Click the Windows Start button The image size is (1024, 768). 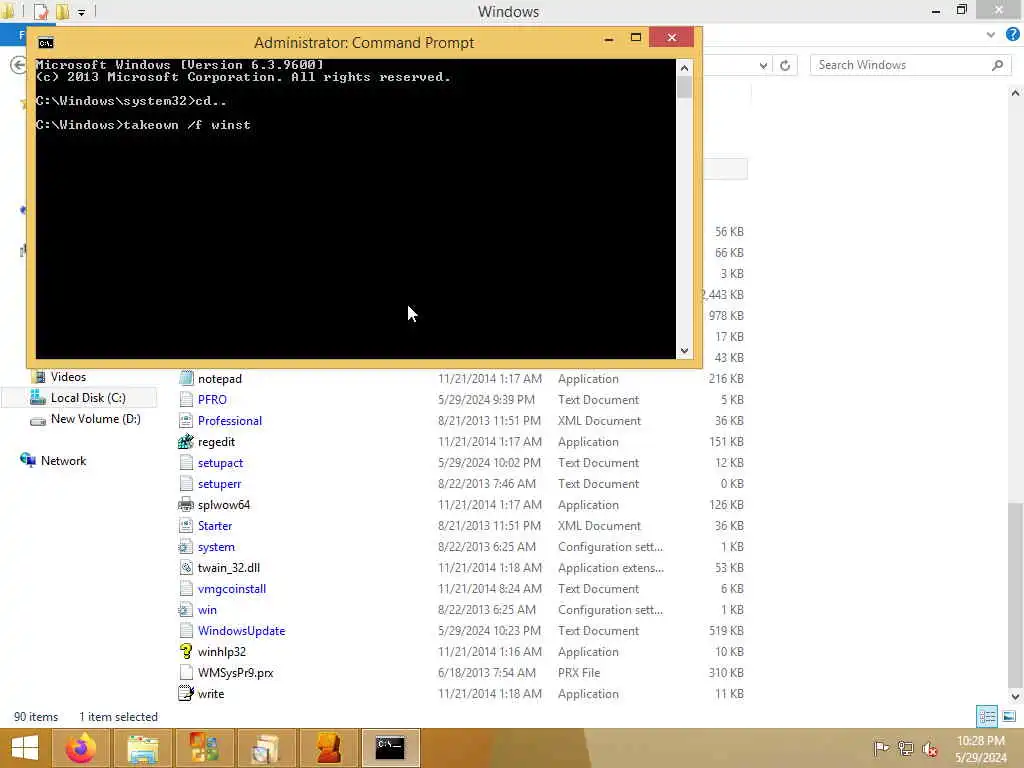point(25,748)
